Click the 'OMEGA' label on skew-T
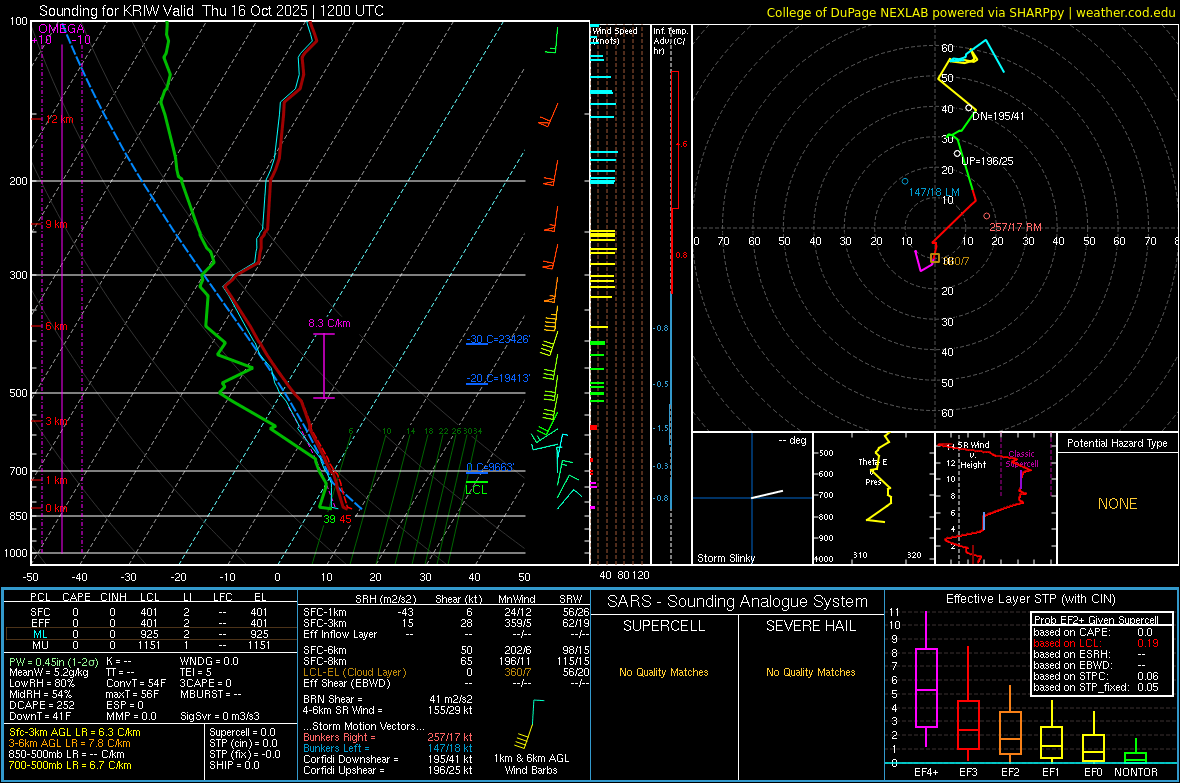 coord(61,29)
